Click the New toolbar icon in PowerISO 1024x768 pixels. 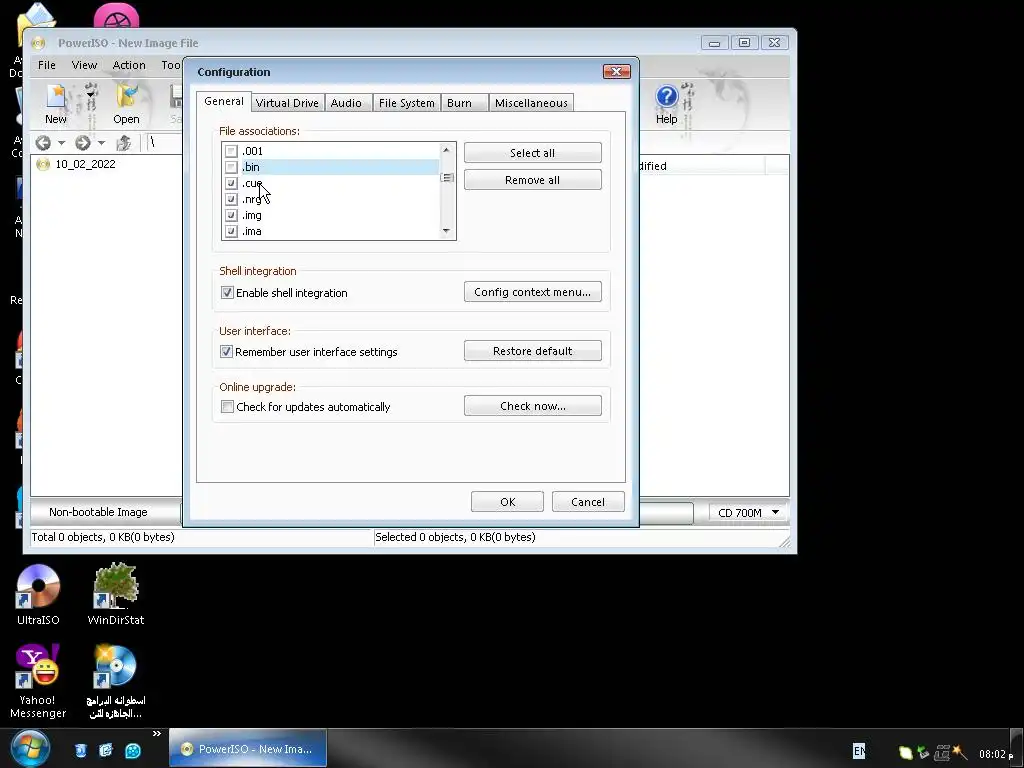tap(56, 103)
